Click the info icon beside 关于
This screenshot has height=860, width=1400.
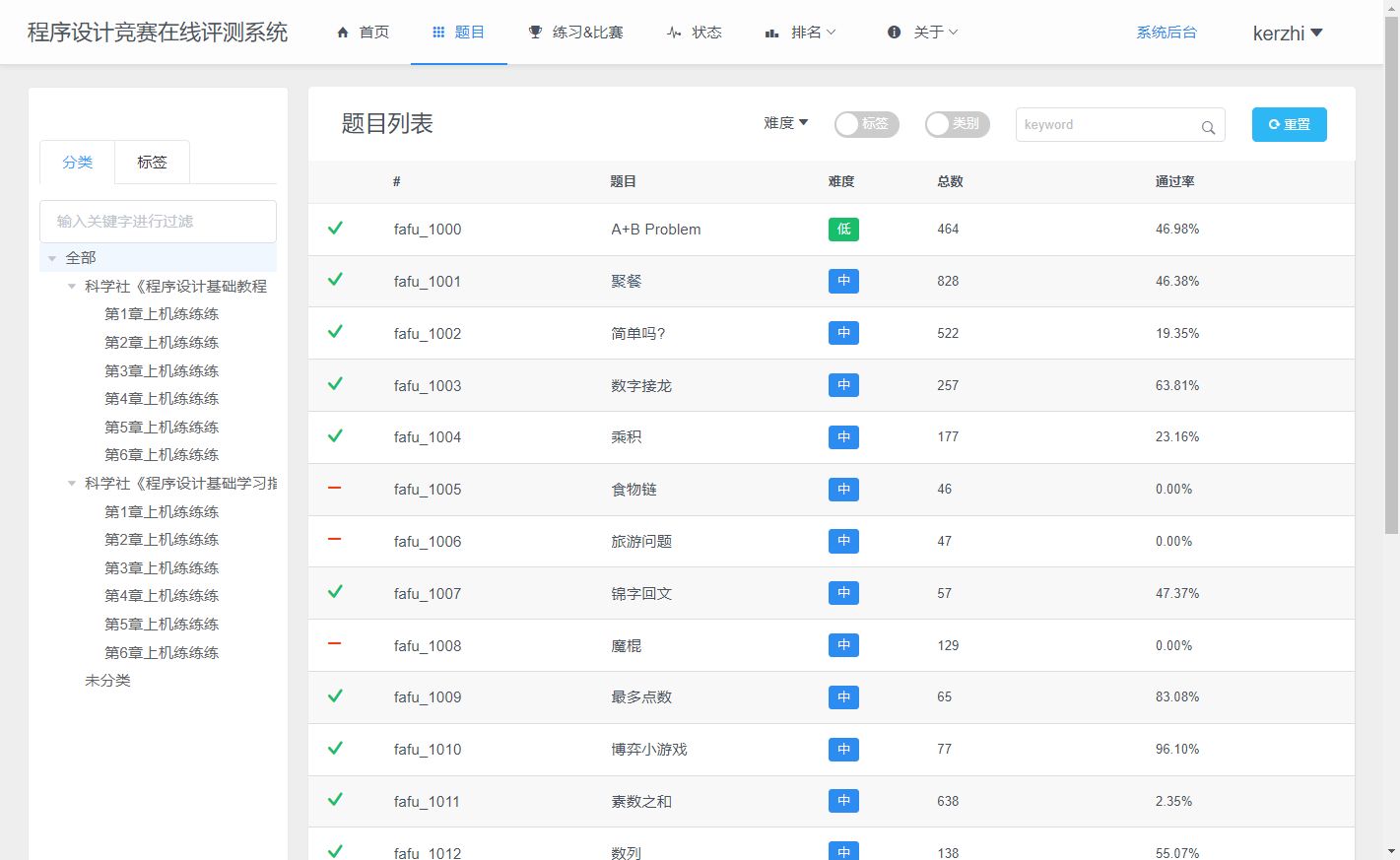tap(894, 33)
